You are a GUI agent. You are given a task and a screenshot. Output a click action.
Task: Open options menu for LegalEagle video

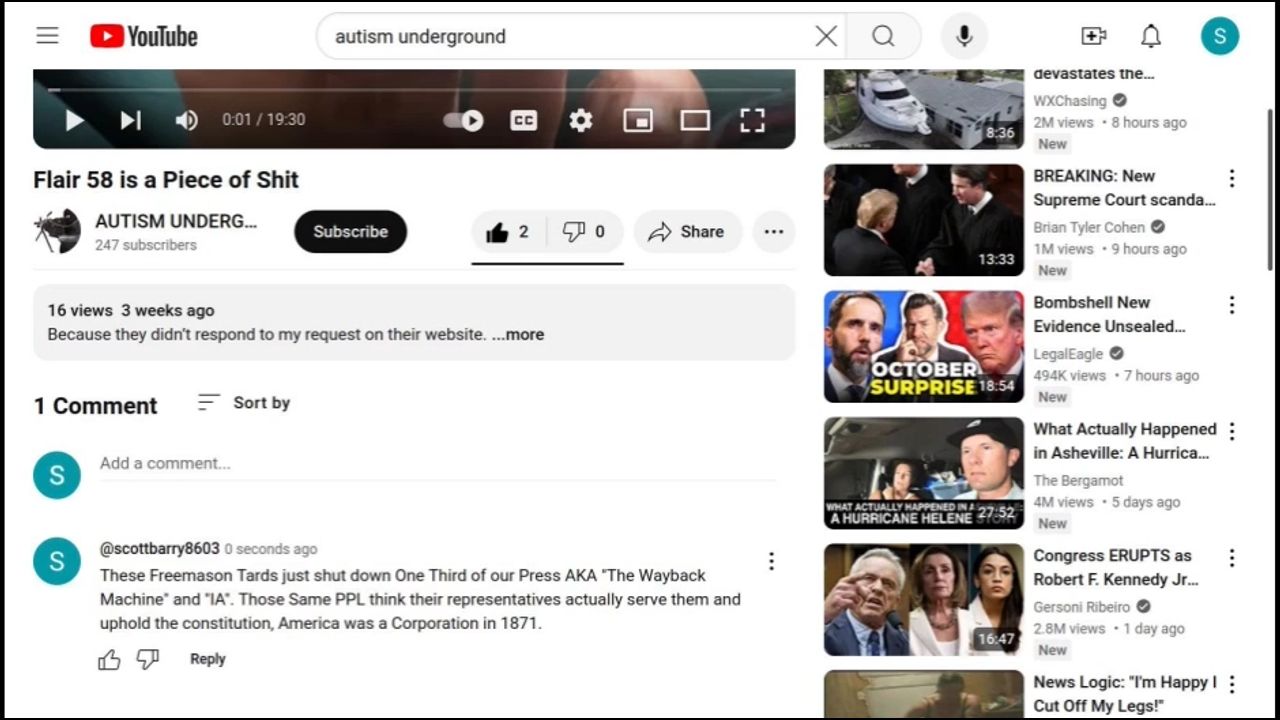[1231, 305]
